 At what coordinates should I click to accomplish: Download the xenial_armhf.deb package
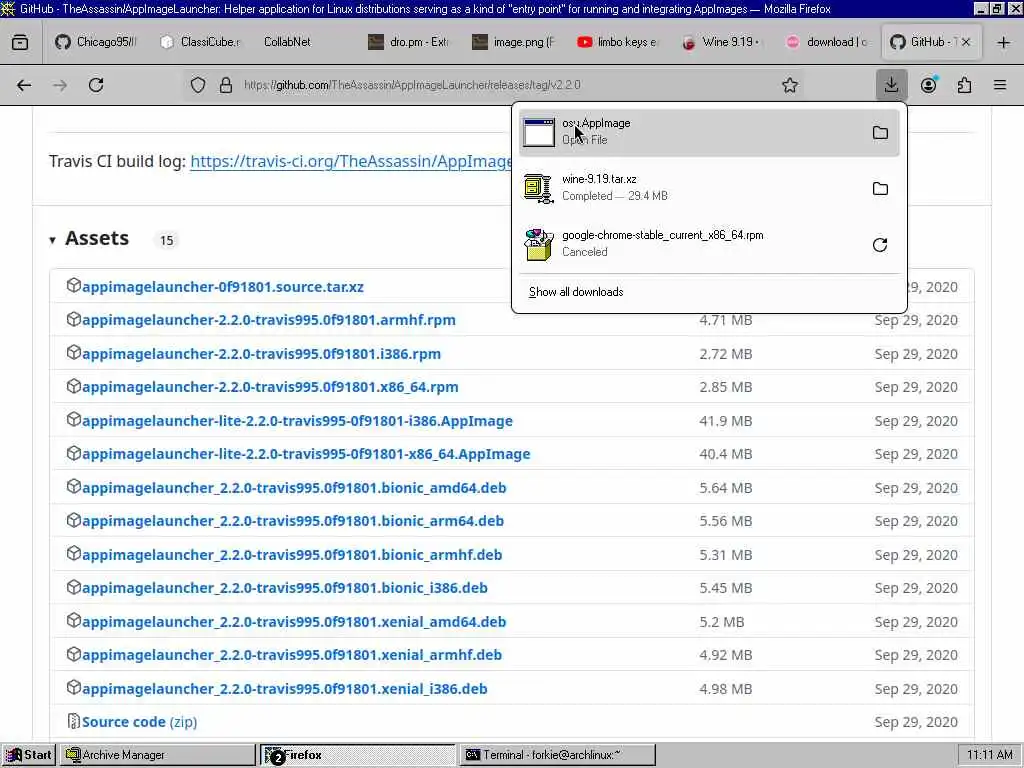click(x=292, y=655)
